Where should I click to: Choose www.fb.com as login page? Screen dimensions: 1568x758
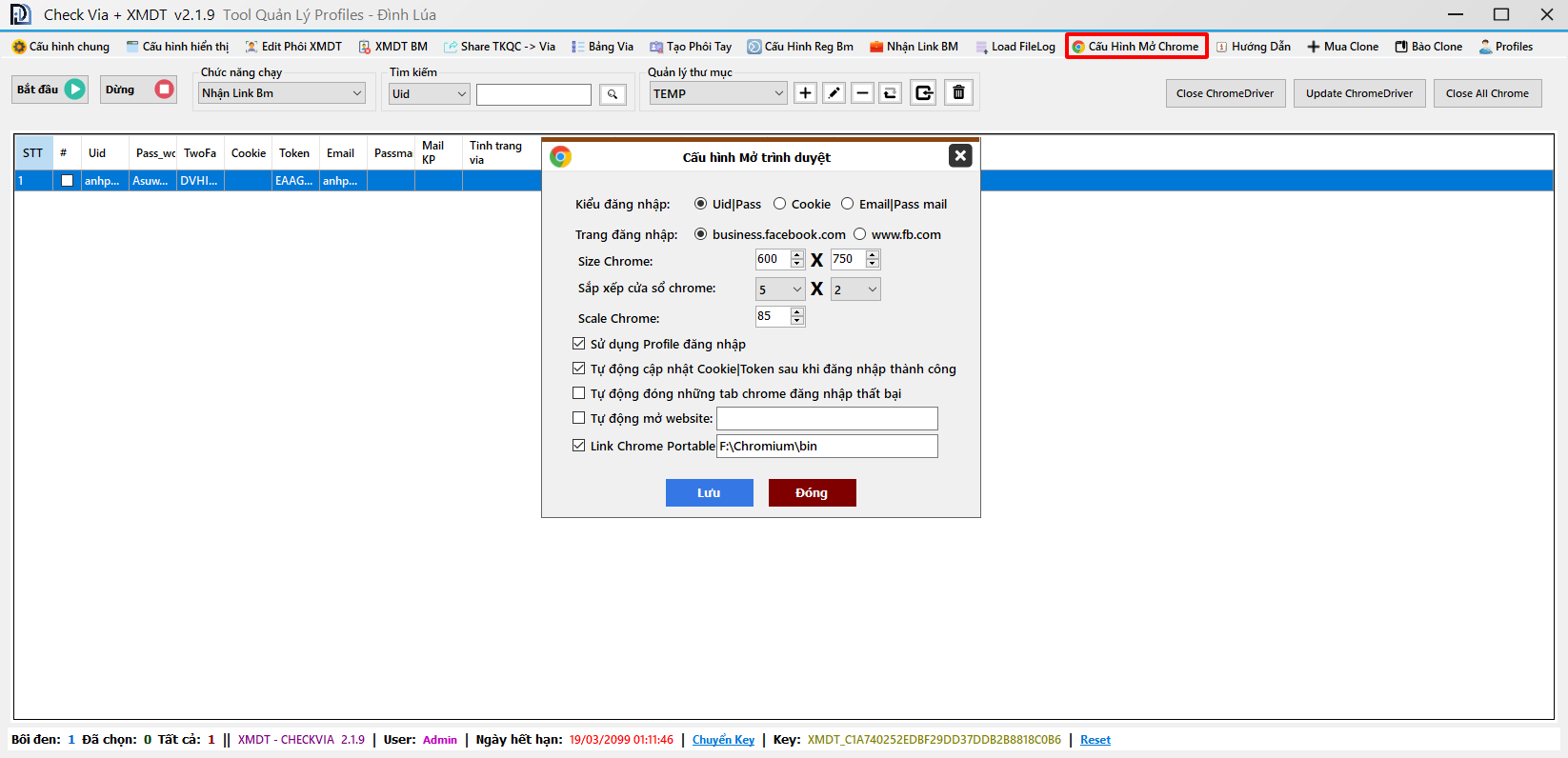tap(860, 234)
